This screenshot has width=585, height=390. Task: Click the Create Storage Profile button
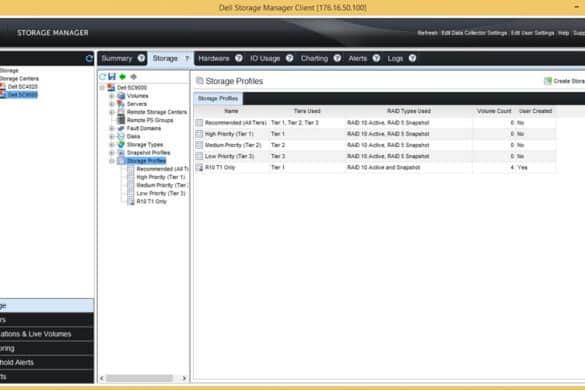point(564,81)
